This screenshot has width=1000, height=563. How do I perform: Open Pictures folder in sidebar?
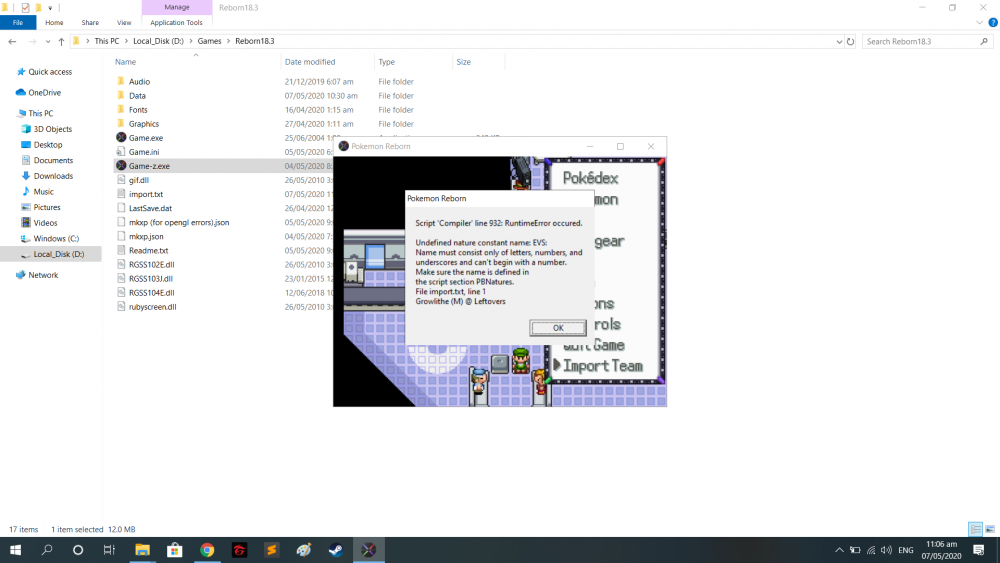(47, 207)
